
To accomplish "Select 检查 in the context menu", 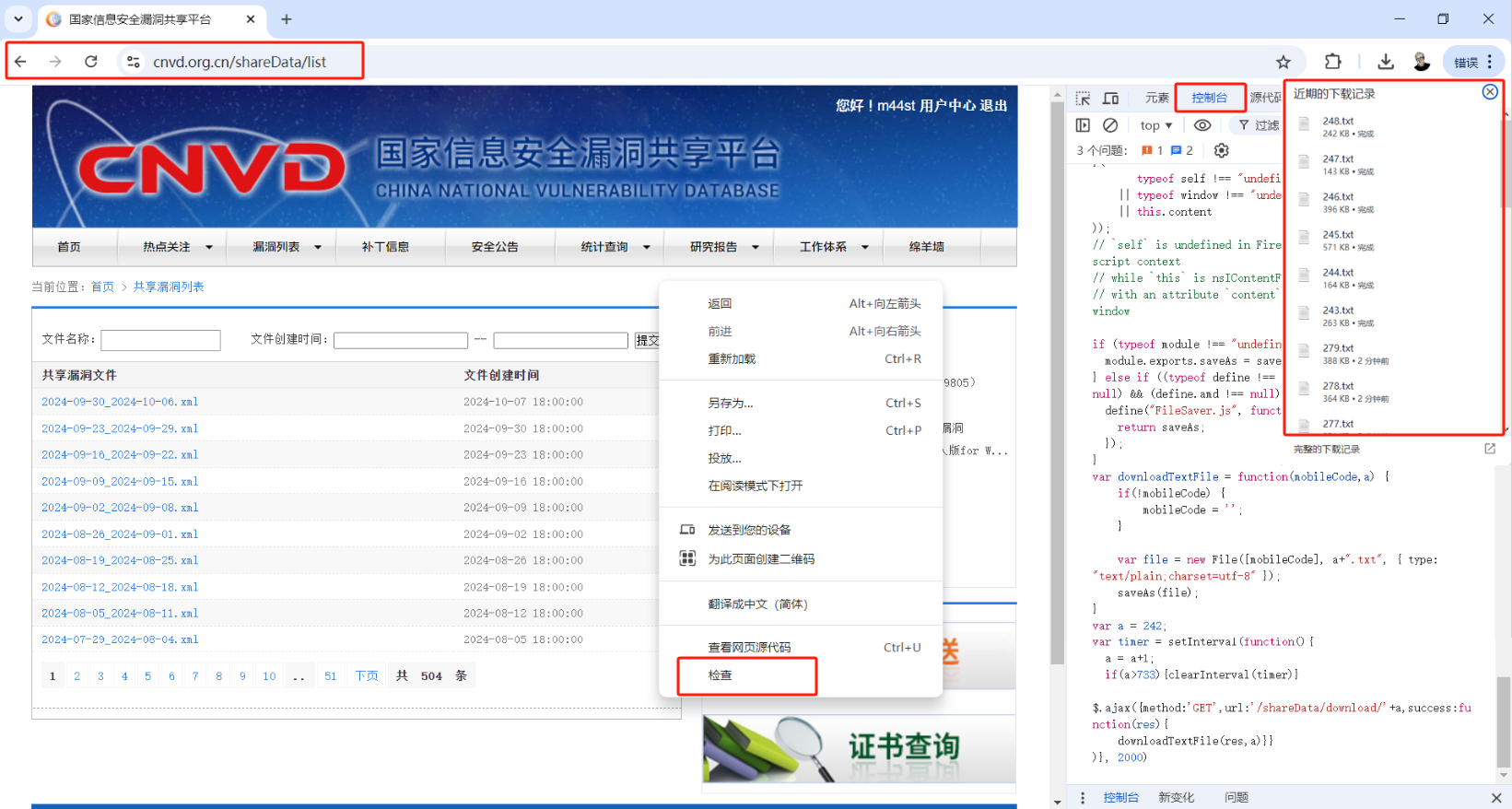I will click(801, 675).
